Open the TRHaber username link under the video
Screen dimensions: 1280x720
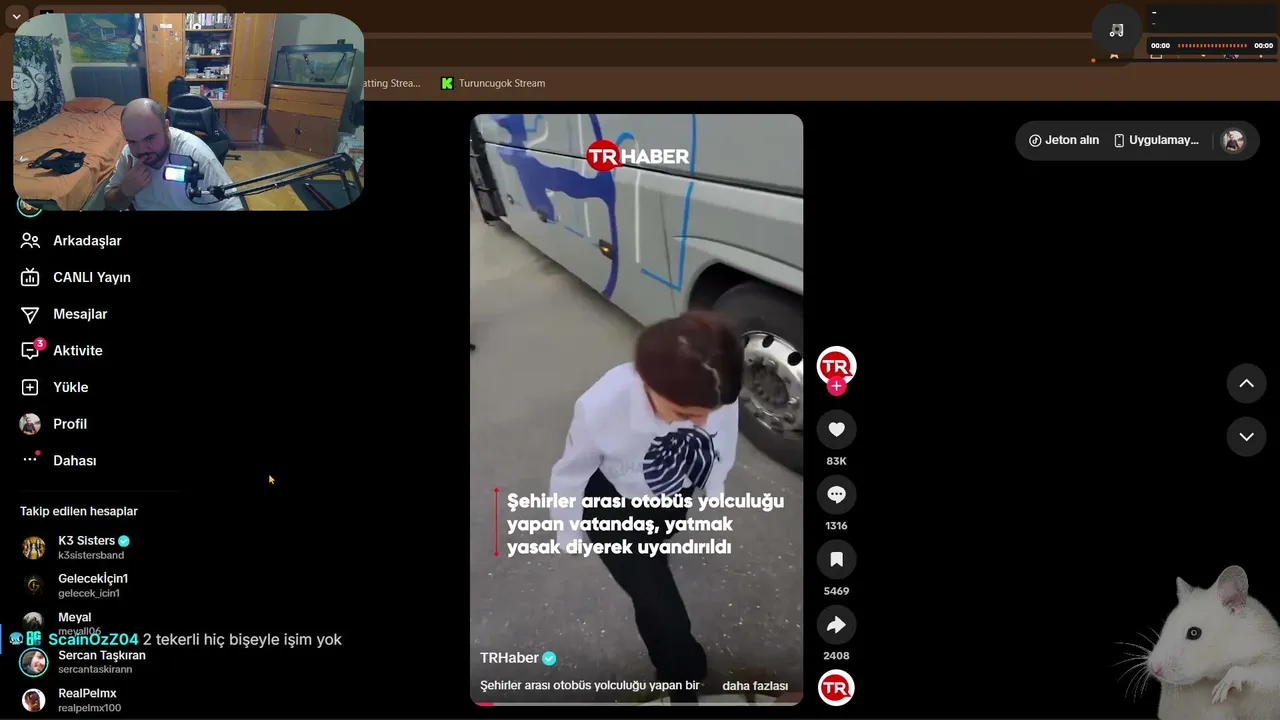tap(509, 658)
